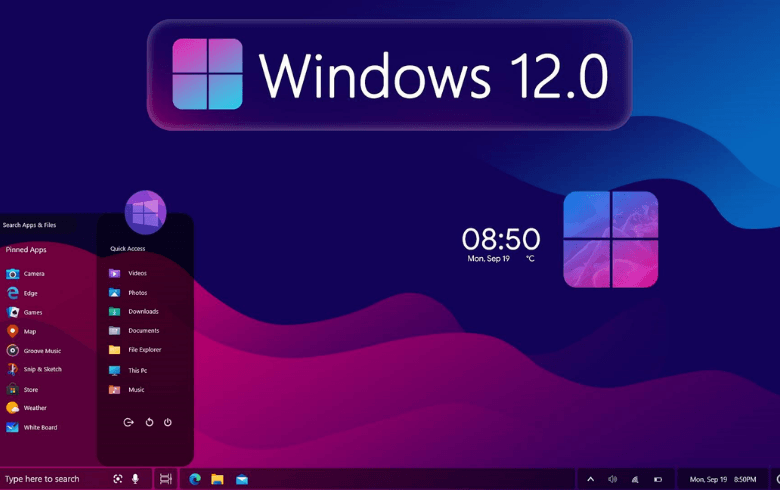Open Downloads folder in Quick Access
The width and height of the screenshot is (780, 490).
[134, 311]
